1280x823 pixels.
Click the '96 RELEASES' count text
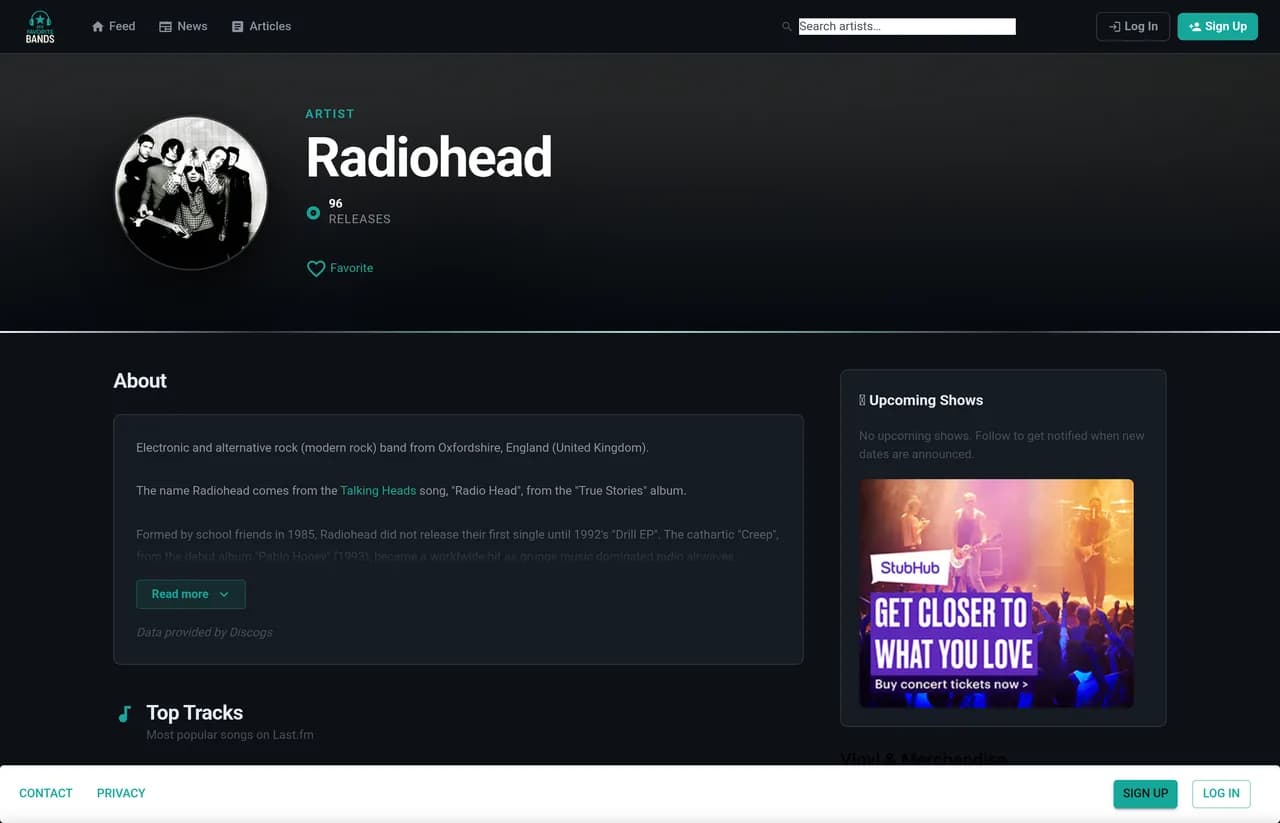coord(359,211)
